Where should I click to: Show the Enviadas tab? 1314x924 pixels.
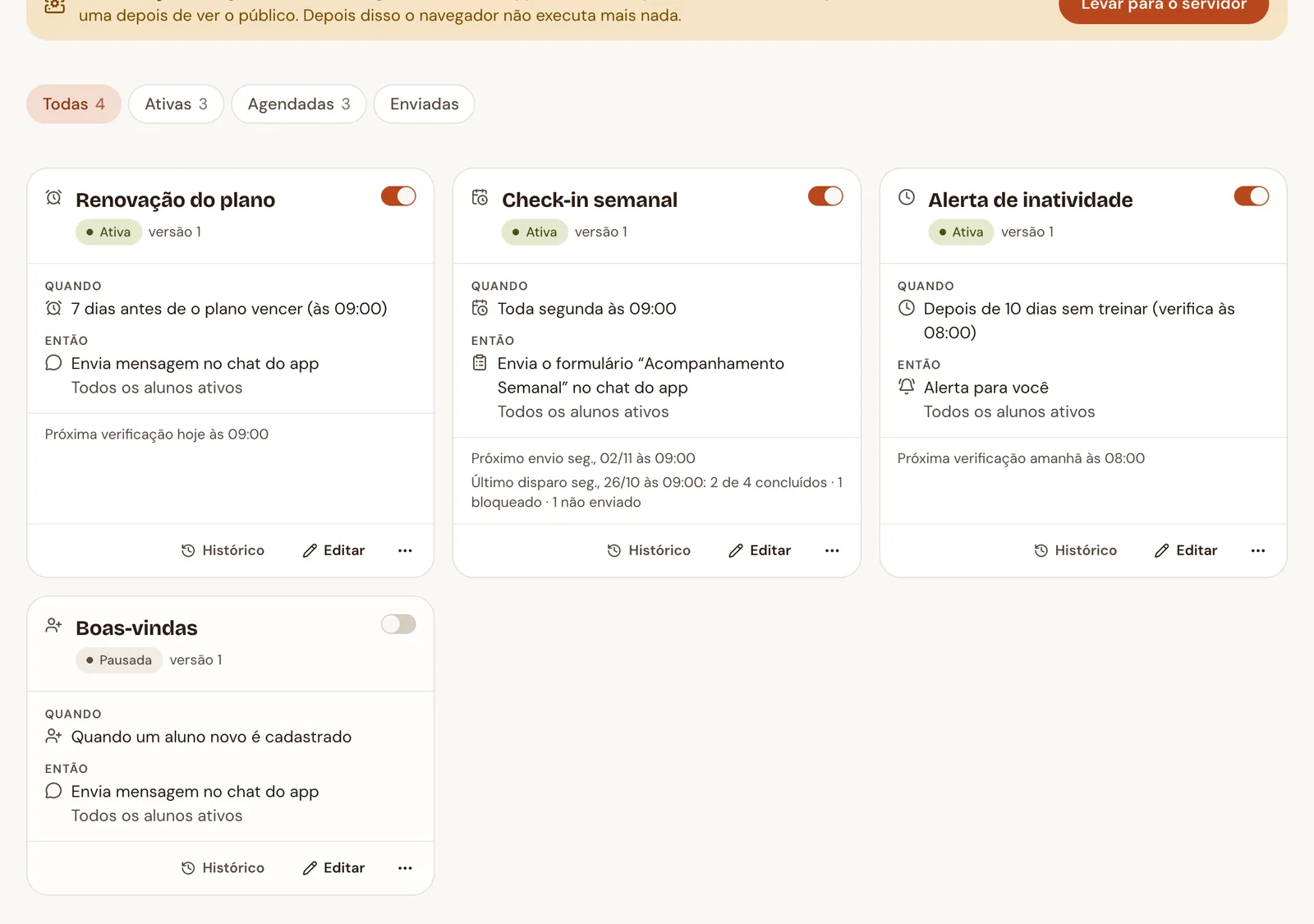pyautogui.click(x=424, y=104)
